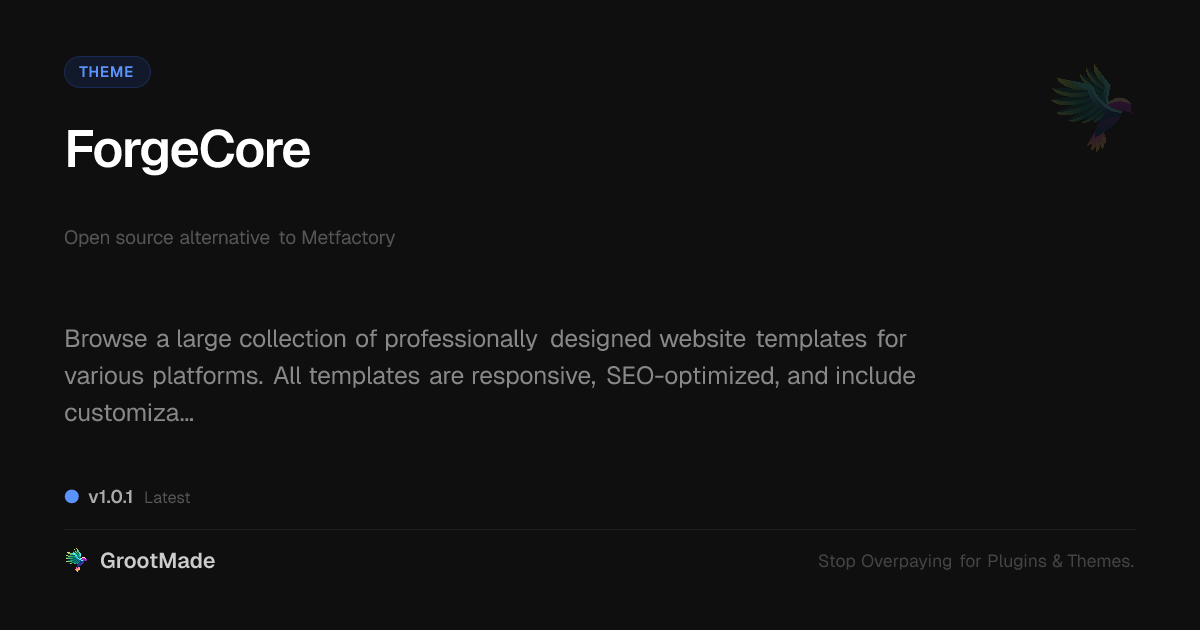Click the blue version status dot
The image size is (1200, 630).
72,497
